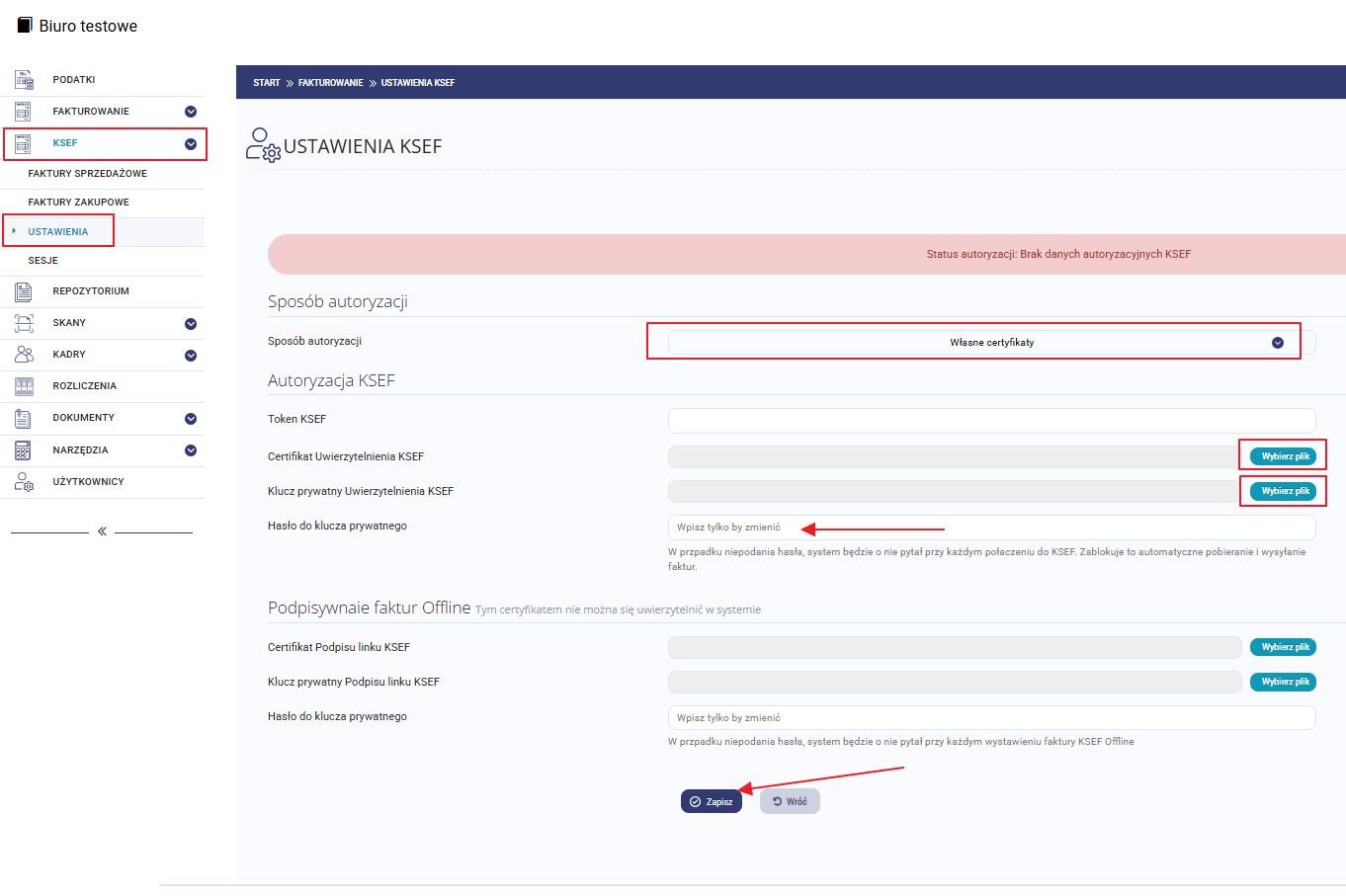Focus the Token KSEF input field

pyautogui.click(x=991, y=420)
